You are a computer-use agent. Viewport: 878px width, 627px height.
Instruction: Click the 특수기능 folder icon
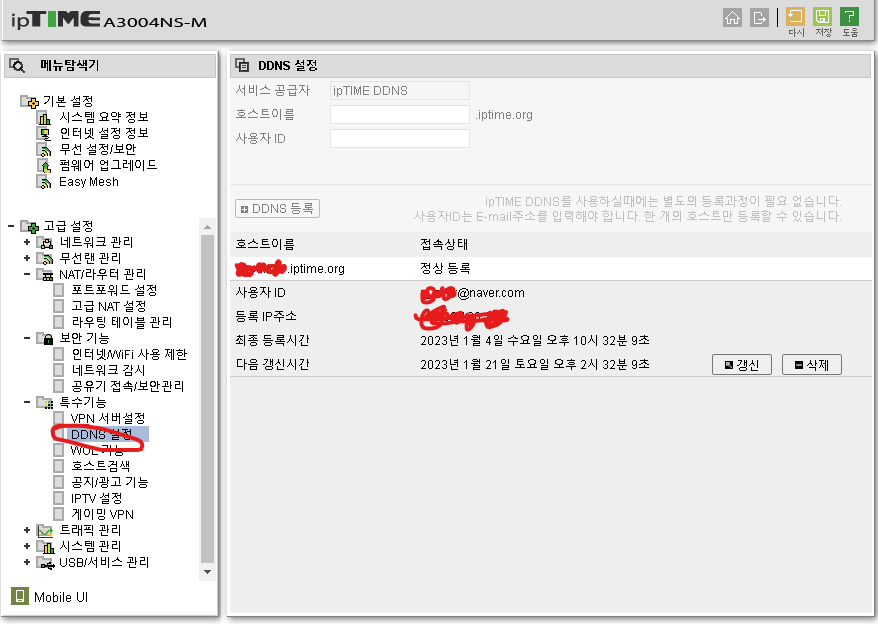point(45,403)
